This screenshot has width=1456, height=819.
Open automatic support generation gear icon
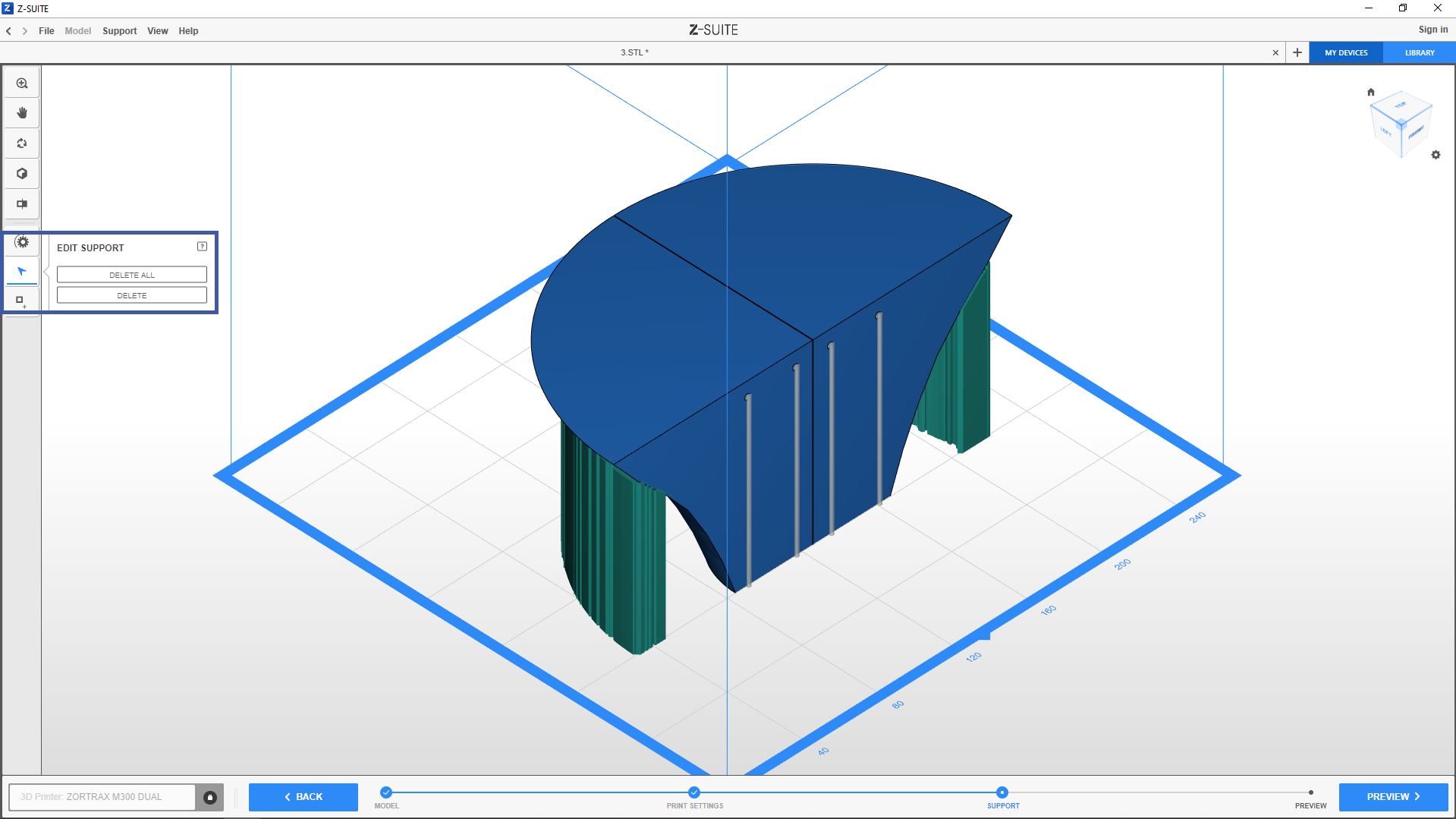(23, 242)
